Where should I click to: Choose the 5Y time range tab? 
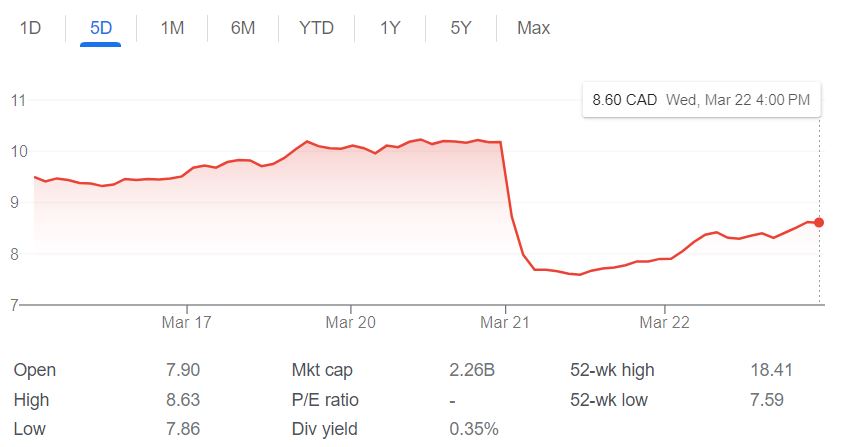tap(461, 28)
